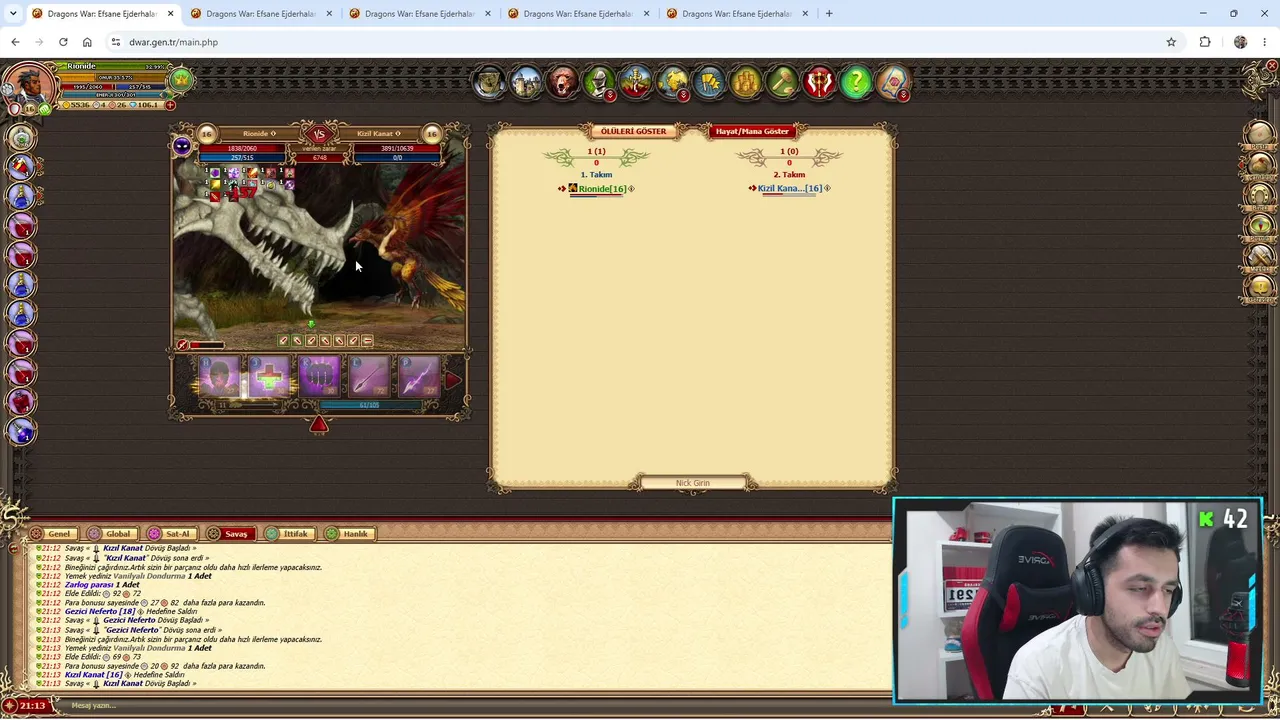Use the face portrait skill slot
The width and height of the screenshot is (1280, 720).
click(x=219, y=378)
